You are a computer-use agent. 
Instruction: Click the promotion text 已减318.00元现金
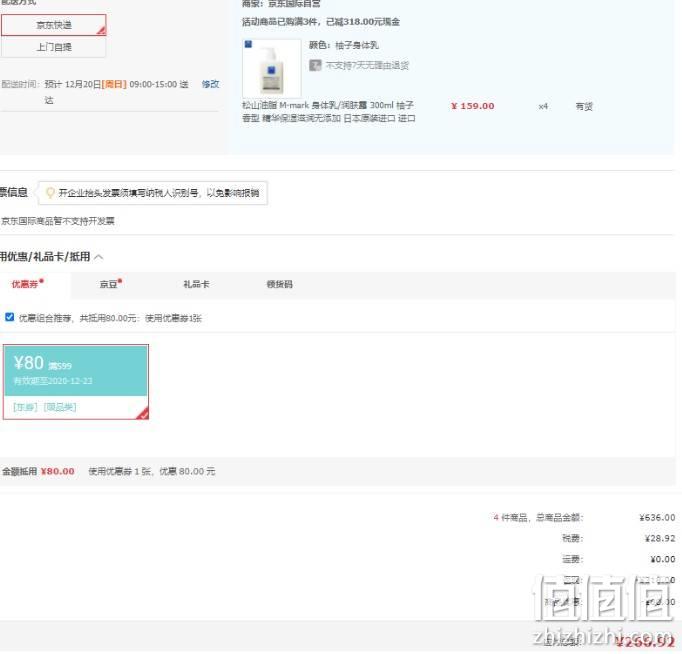click(x=363, y=22)
